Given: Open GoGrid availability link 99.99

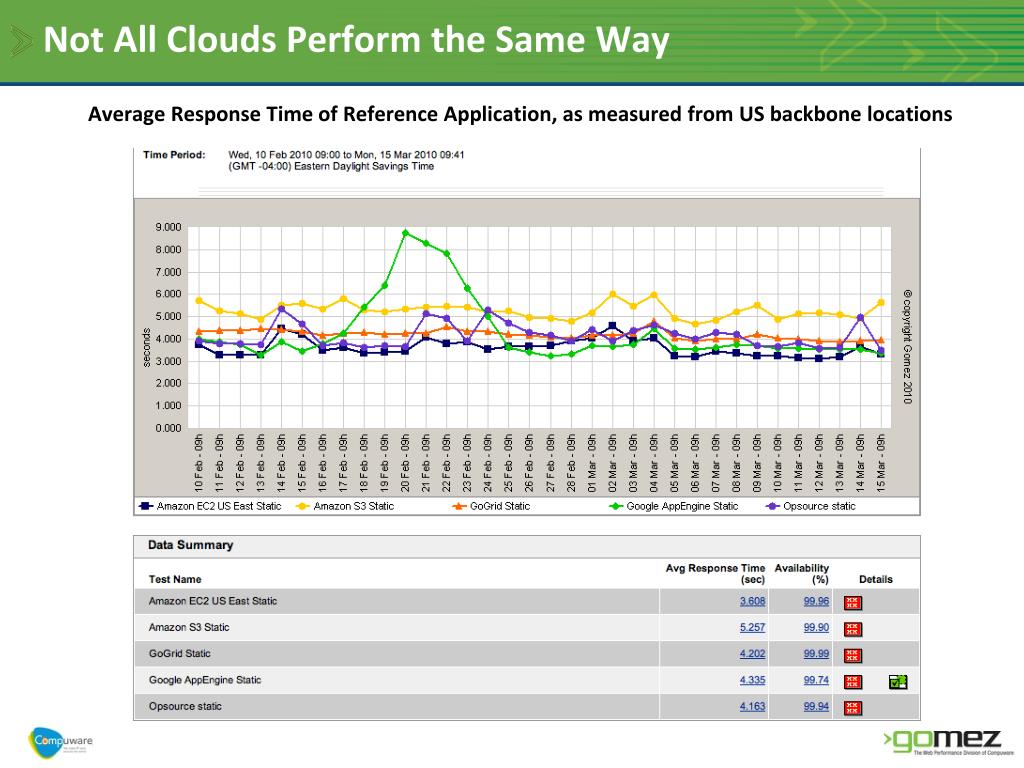Looking at the screenshot, I should click(x=816, y=653).
